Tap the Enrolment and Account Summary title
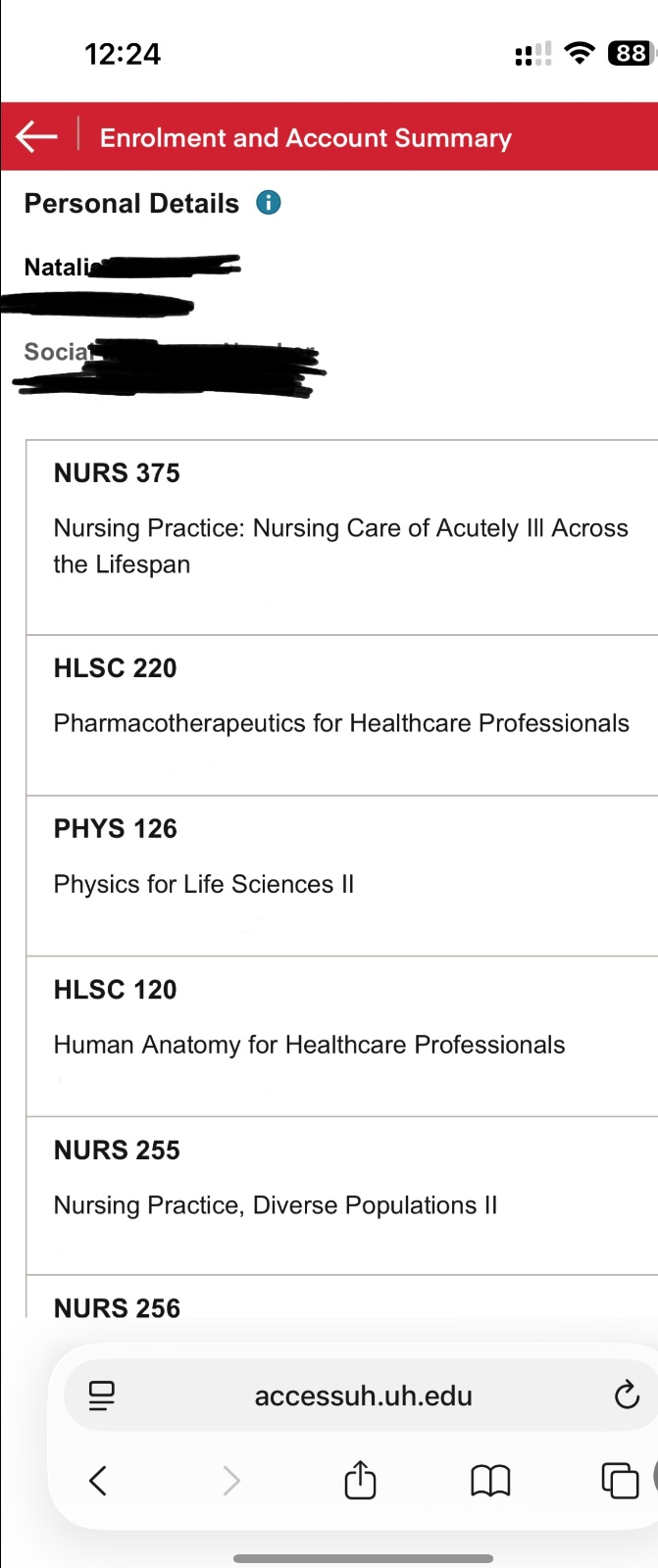This screenshot has width=658, height=1568. (306, 137)
